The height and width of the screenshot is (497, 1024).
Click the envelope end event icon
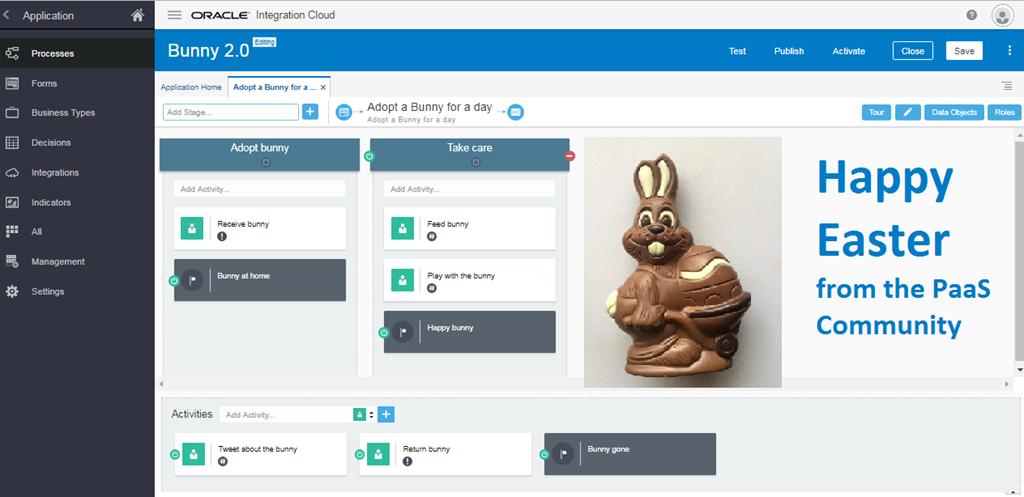(x=516, y=112)
